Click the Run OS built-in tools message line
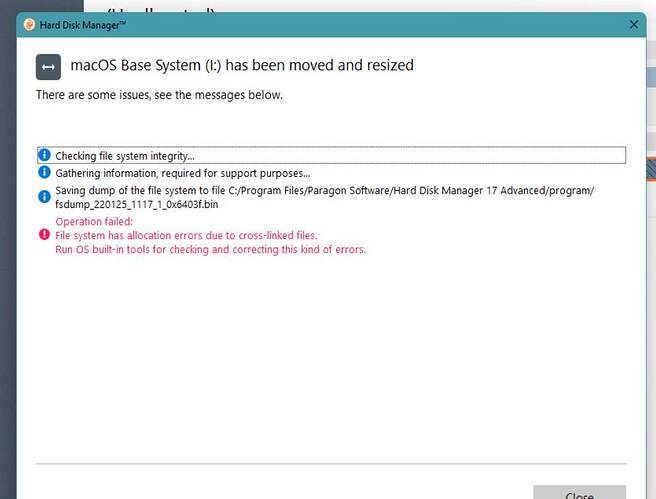The image size is (656, 499). [x=210, y=249]
